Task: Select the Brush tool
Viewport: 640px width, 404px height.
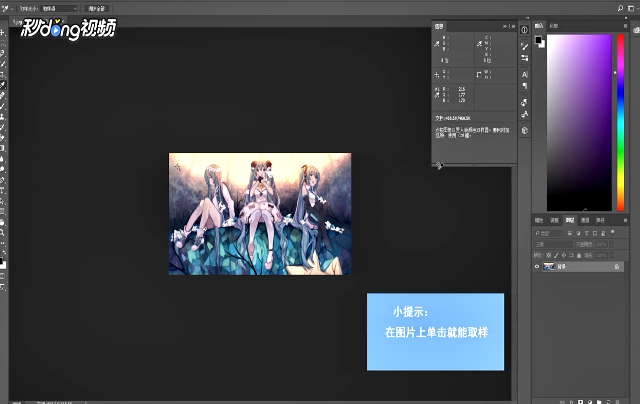Action: point(2,106)
